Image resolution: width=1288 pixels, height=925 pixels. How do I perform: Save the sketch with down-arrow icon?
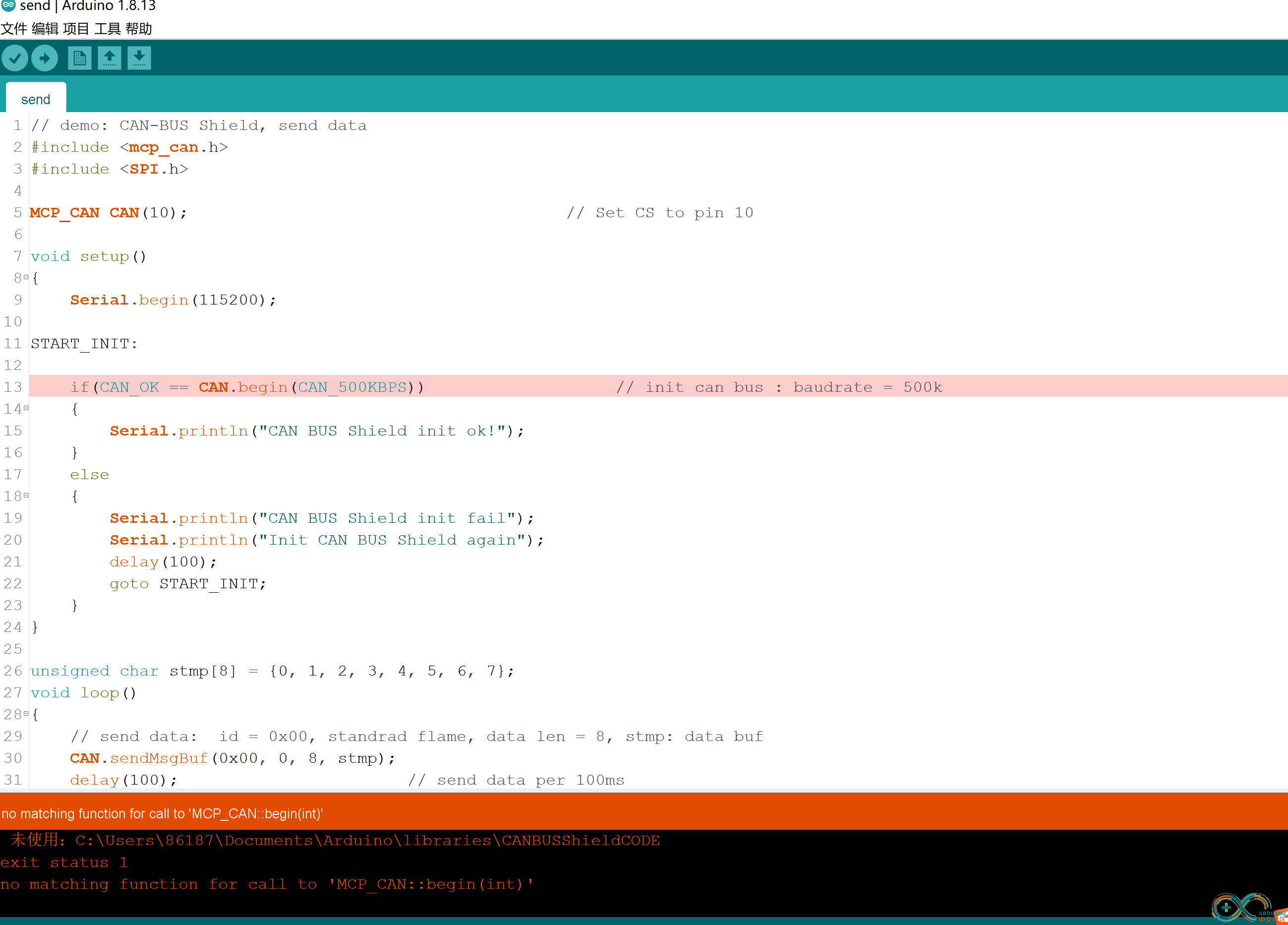[139, 58]
